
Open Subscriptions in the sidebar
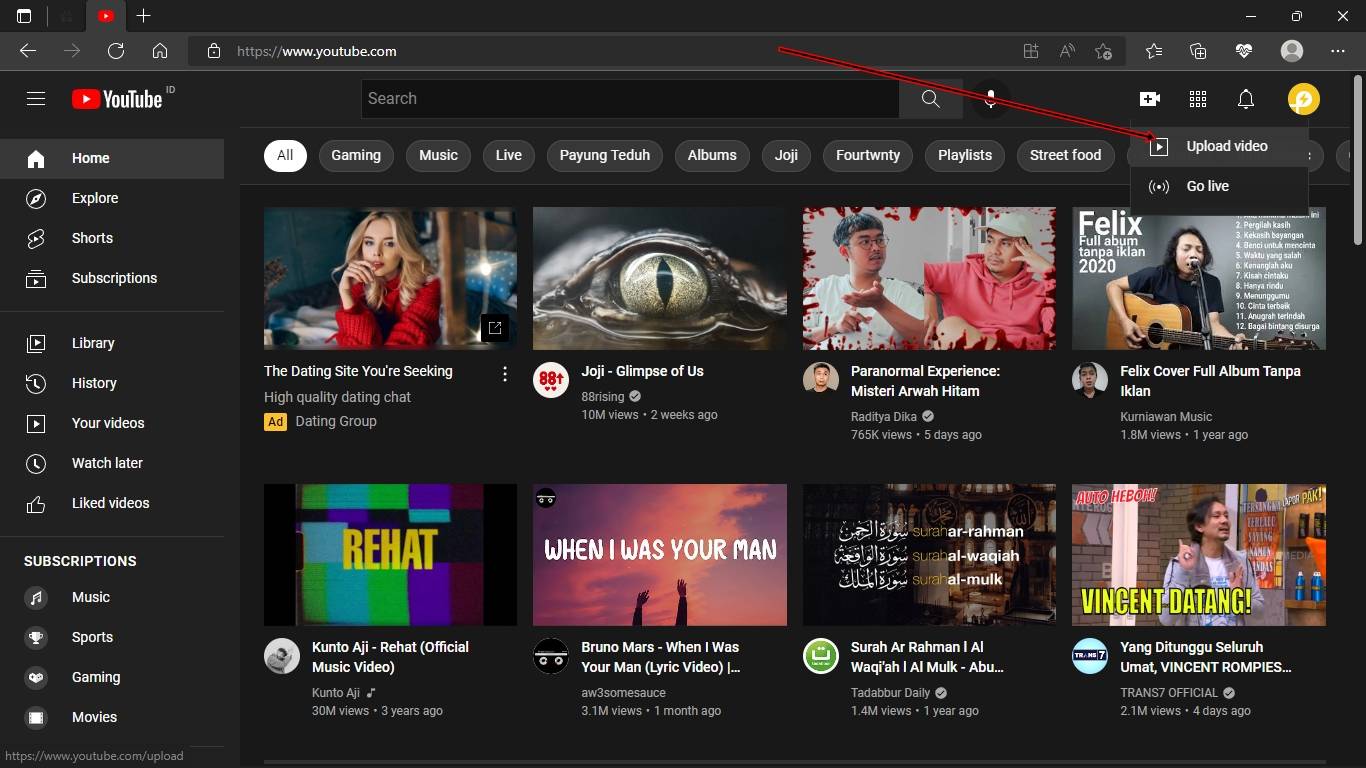click(112, 278)
